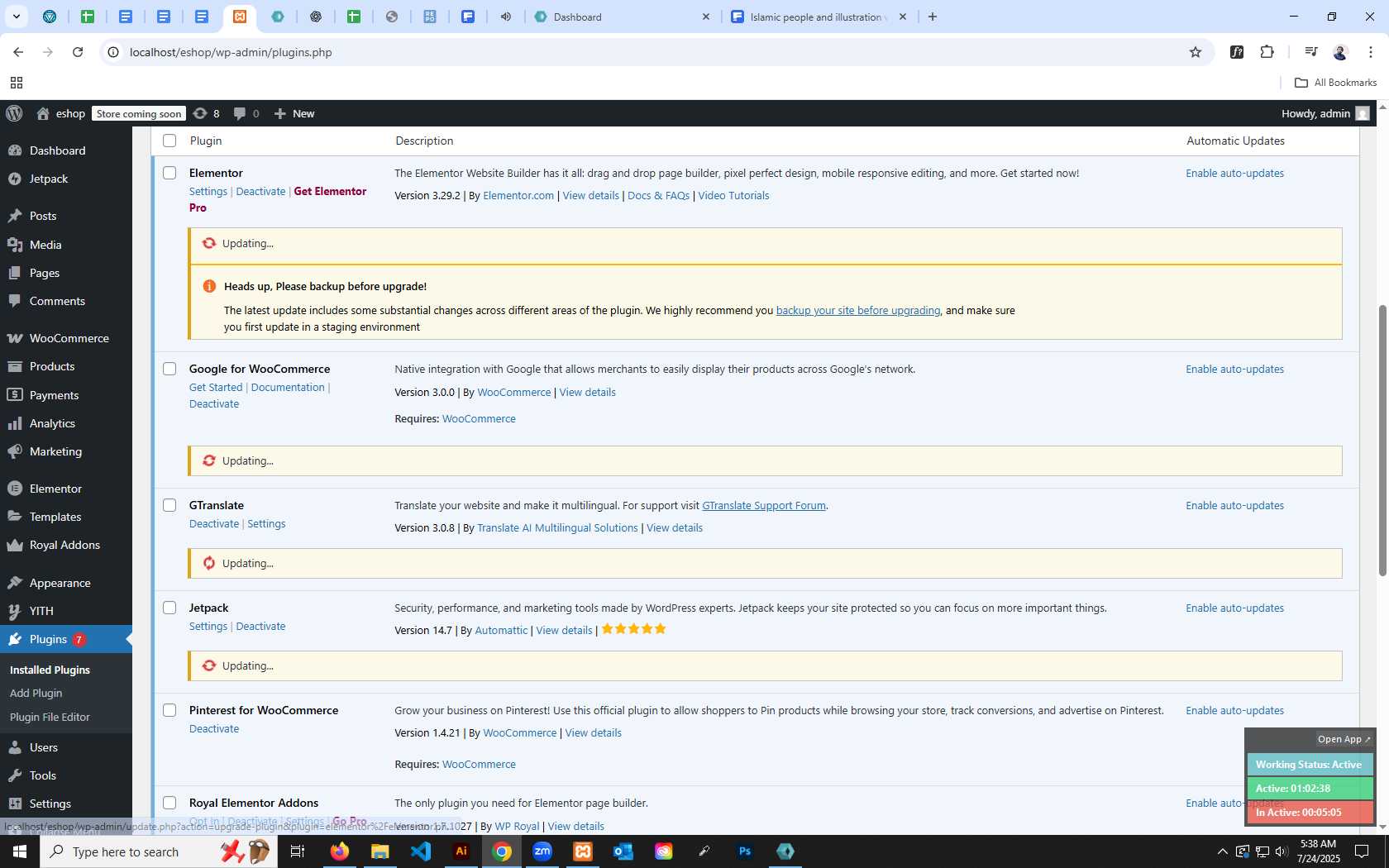Viewport: 1389px width, 868px height.
Task: Open the Analytics menu
Action: click(52, 423)
